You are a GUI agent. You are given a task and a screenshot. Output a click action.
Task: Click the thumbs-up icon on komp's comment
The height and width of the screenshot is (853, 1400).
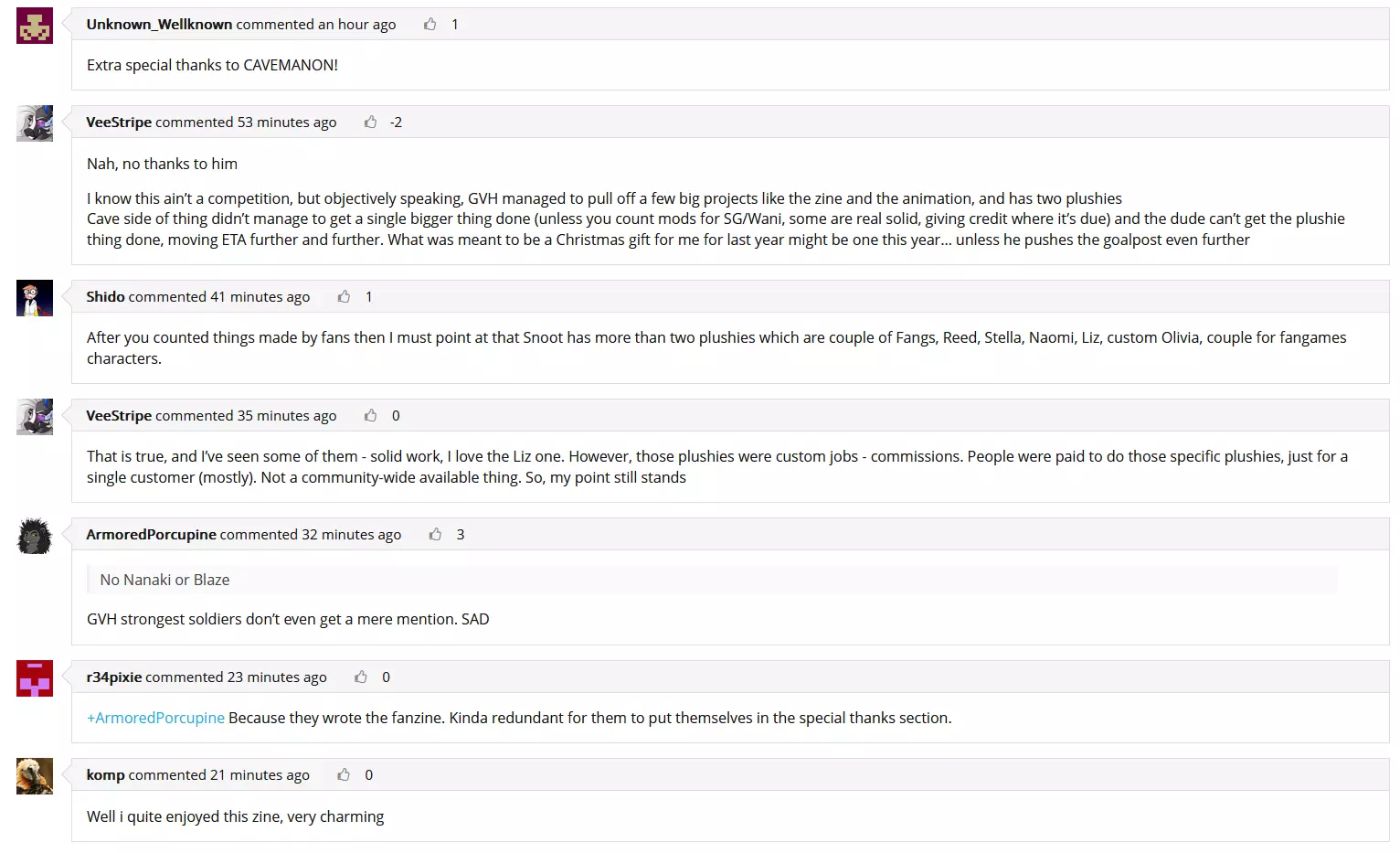point(344,774)
